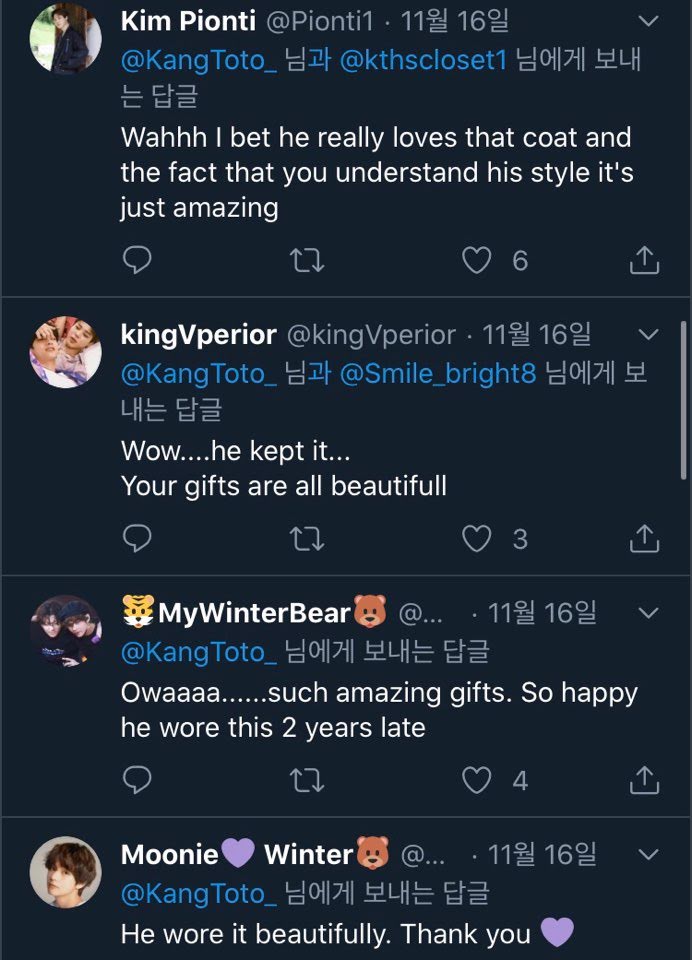Open options chevron on Moonie Winter's tweet

pos(649,855)
